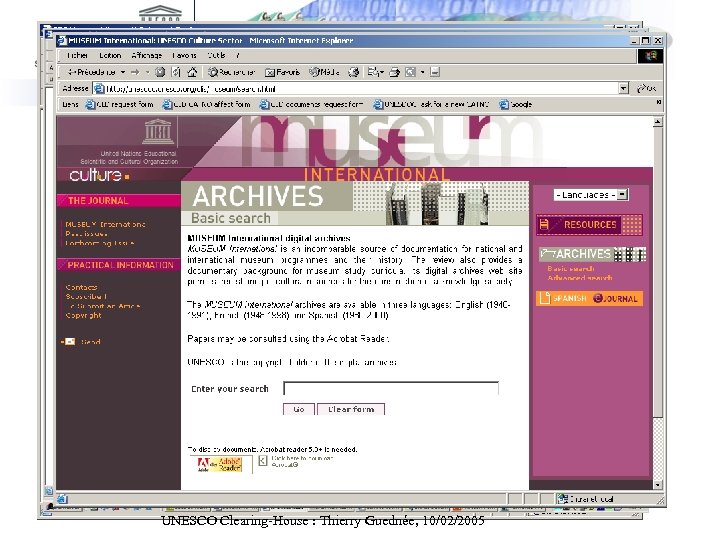Click the Adobe Reader badge
The image size is (720, 540).
click(x=220, y=464)
